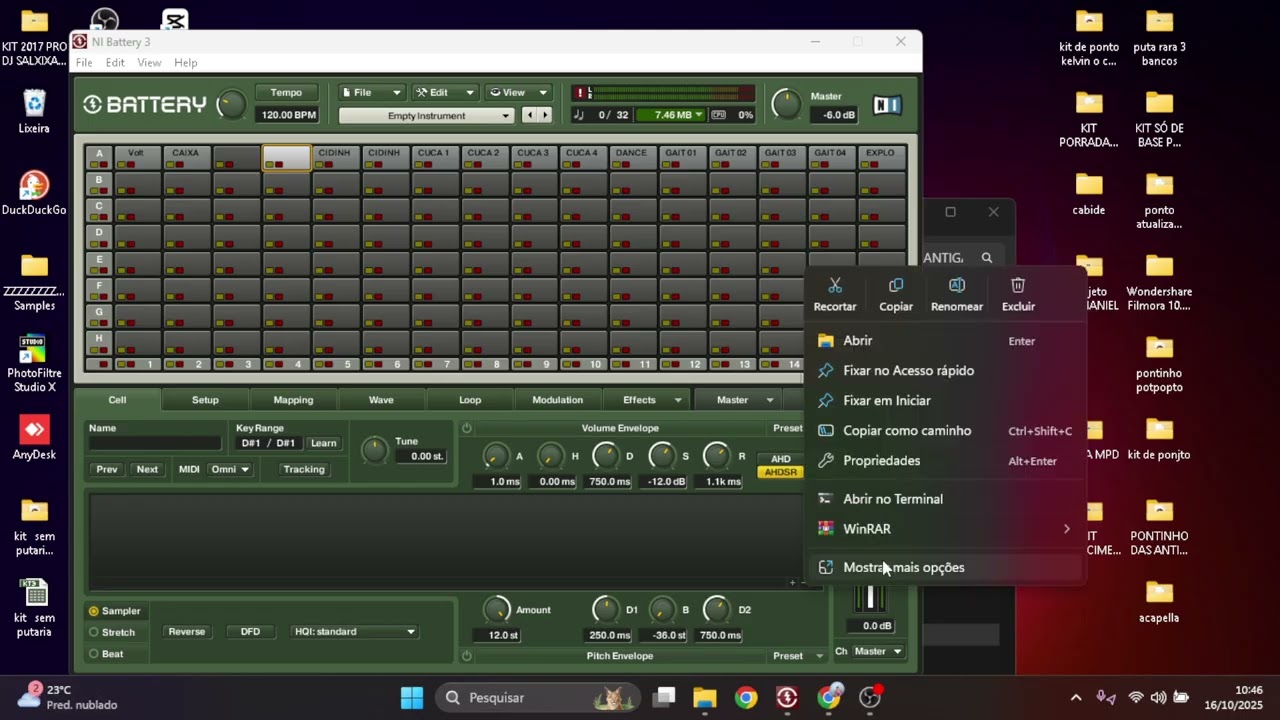1280x720 pixels.
Task: Click the search magnifier in Explorer window
Action: point(987,258)
